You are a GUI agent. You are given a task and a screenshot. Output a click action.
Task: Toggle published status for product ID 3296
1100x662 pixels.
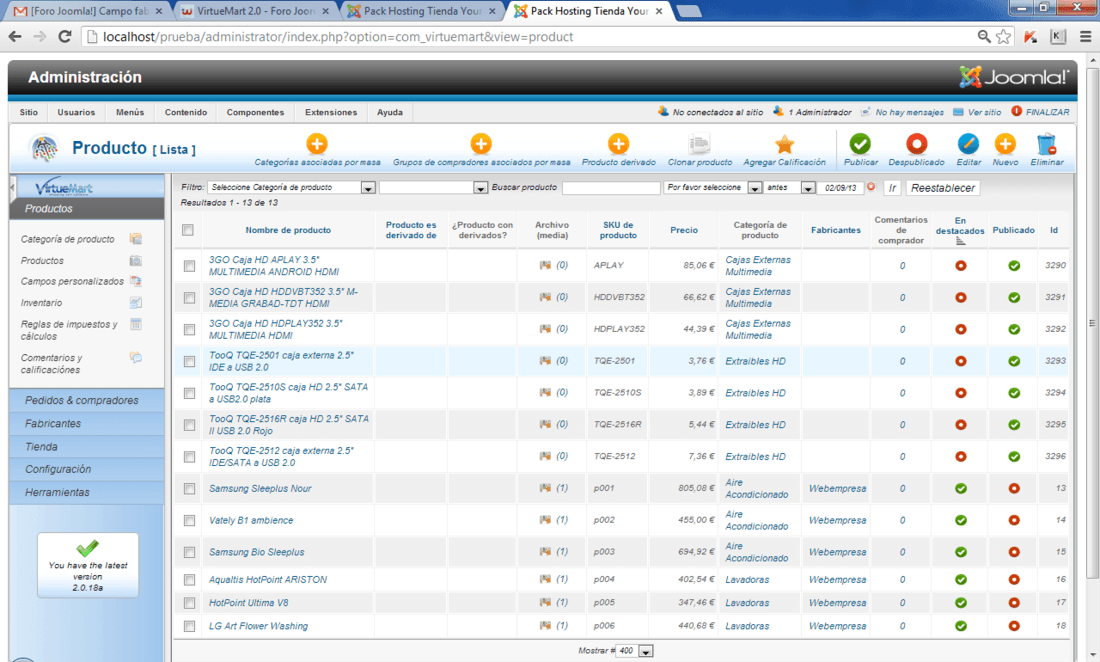1014,457
